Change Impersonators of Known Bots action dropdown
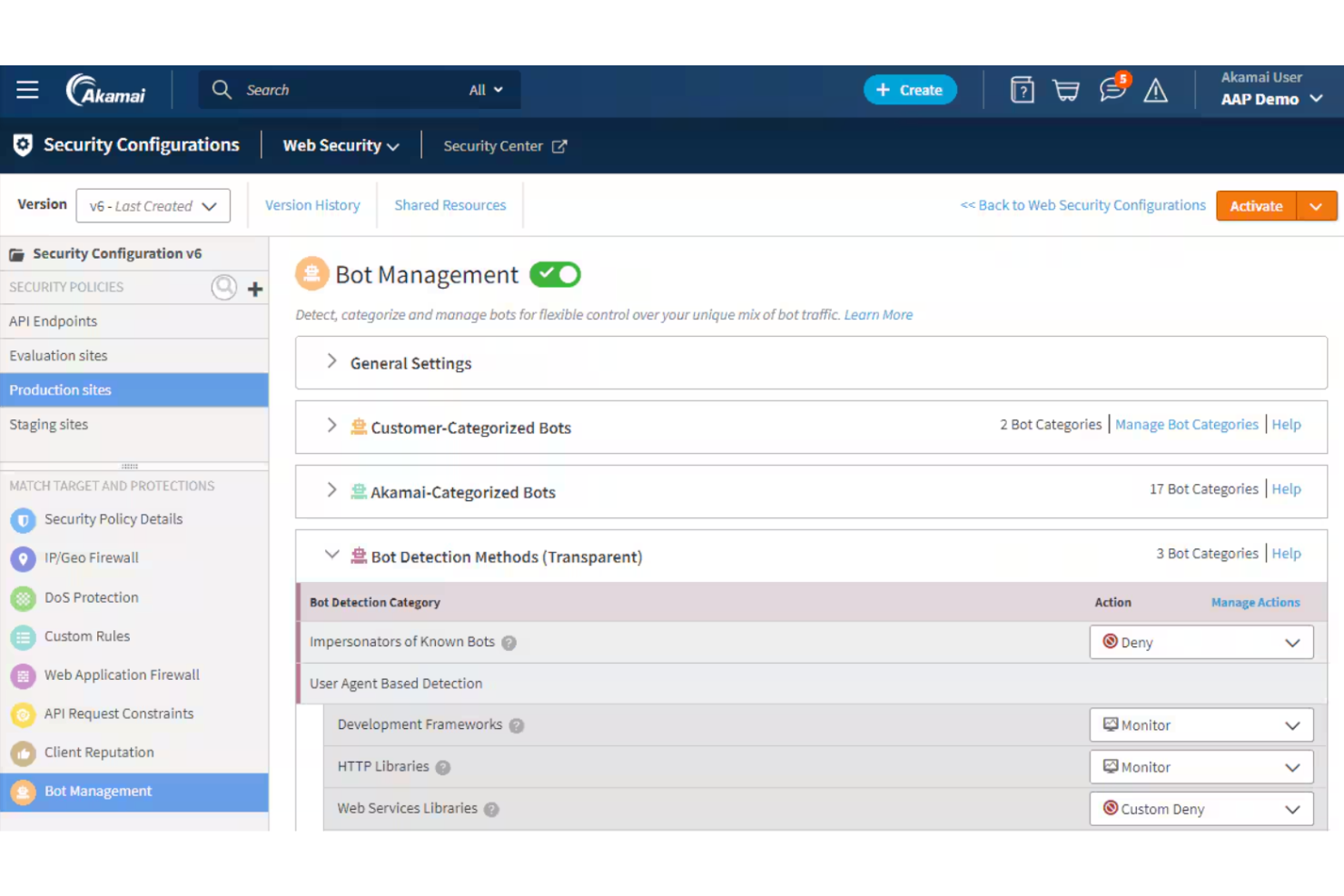 pyautogui.click(x=1201, y=642)
